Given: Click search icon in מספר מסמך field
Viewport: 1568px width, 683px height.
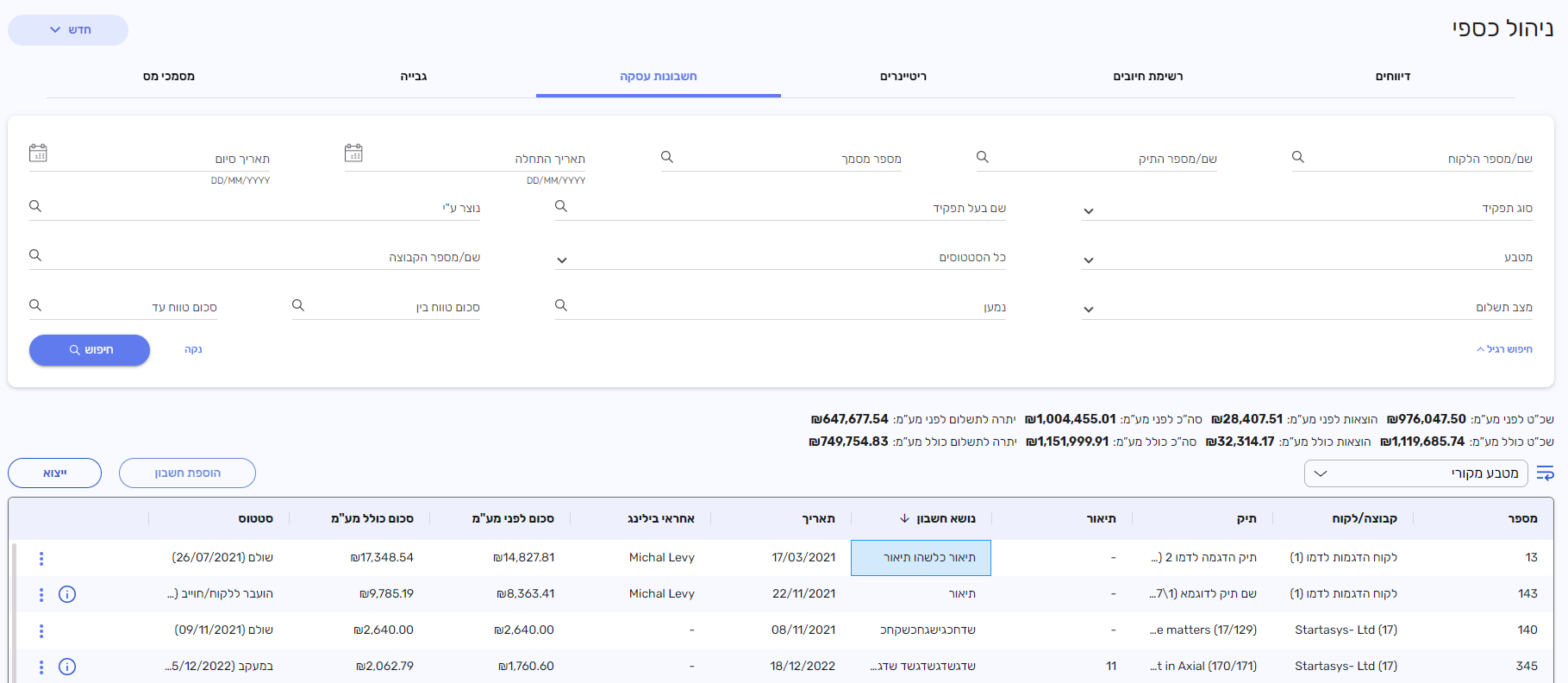Looking at the screenshot, I should tap(667, 157).
